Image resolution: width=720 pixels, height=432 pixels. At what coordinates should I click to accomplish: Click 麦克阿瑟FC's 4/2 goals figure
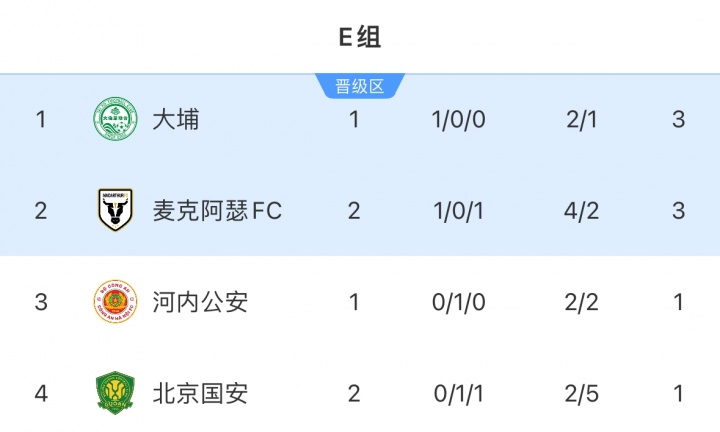click(580, 211)
